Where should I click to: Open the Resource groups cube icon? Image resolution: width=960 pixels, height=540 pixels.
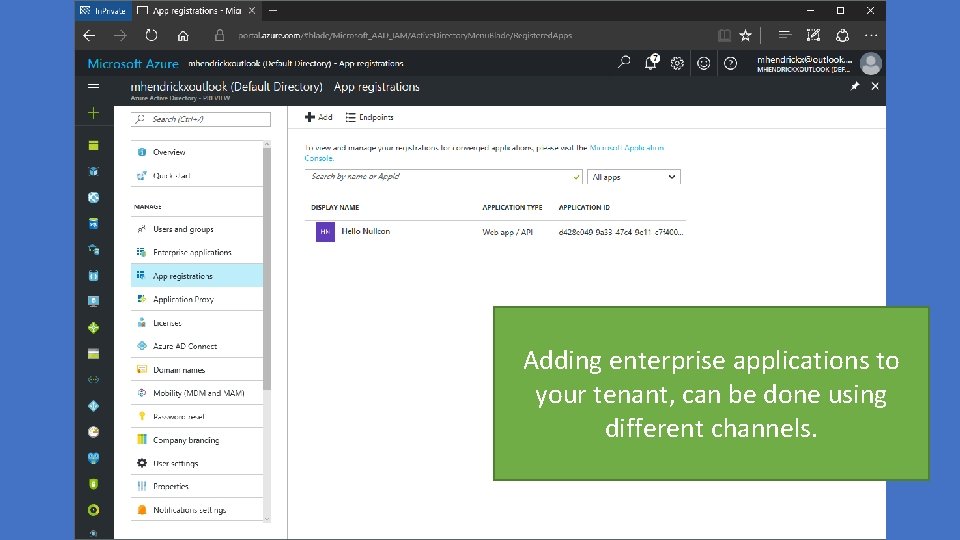(x=93, y=171)
